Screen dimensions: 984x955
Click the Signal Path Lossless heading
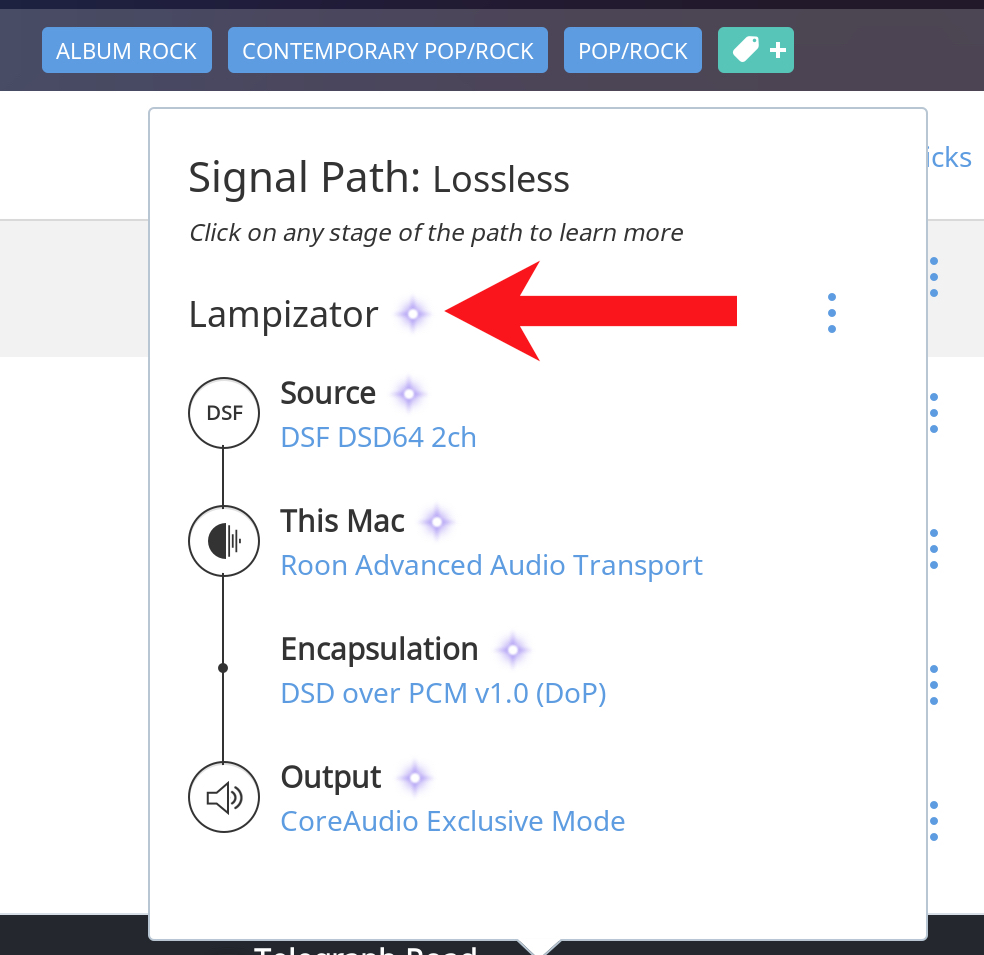(x=379, y=179)
